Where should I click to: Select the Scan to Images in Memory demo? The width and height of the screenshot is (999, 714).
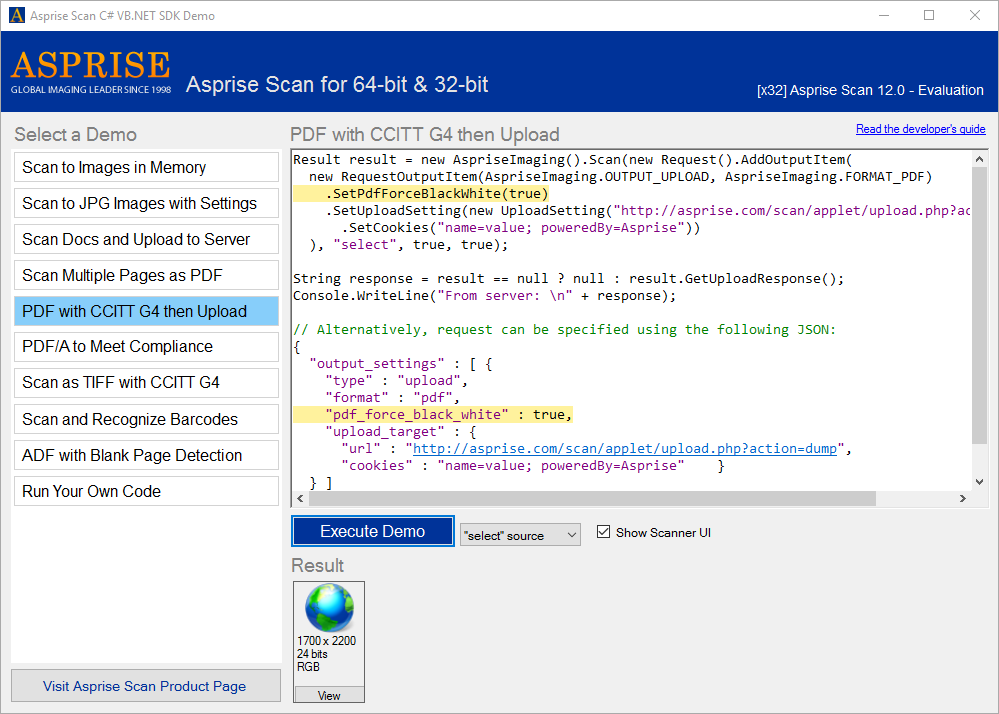pyautogui.click(x=145, y=167)
